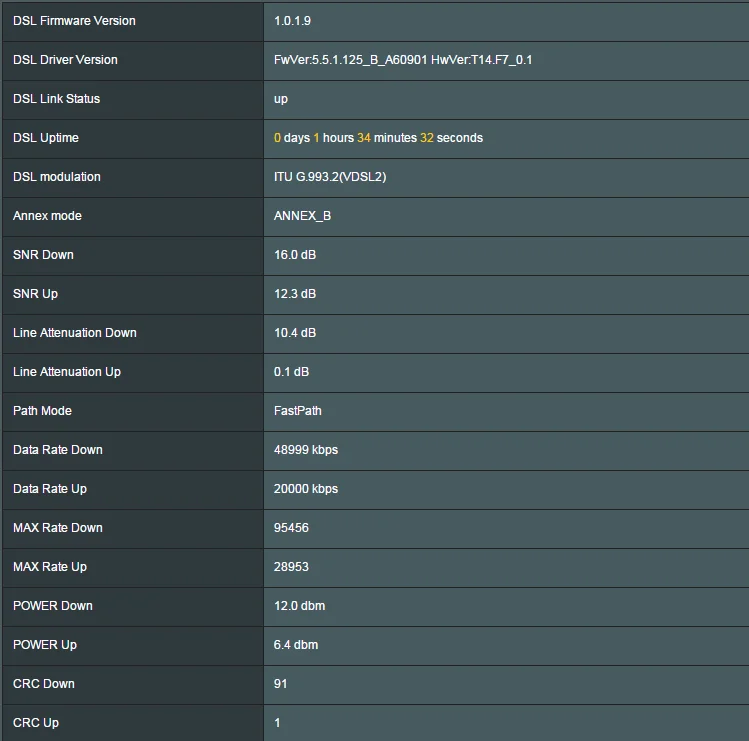
Task: Select the CRC Down value 91
Action: [280, 684]
